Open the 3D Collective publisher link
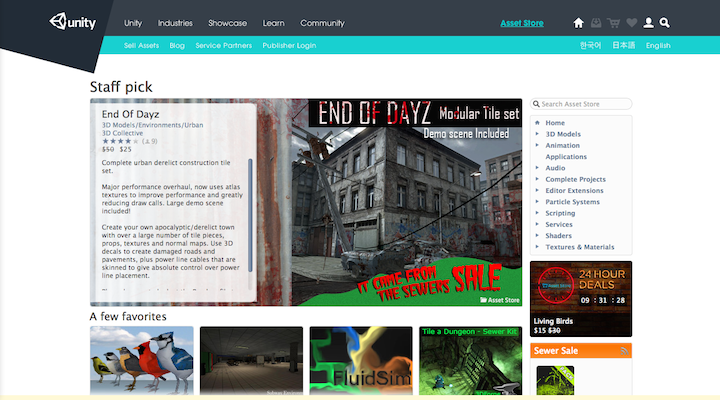Viewport: 720px width, 400px height. (x=122, y=133)
